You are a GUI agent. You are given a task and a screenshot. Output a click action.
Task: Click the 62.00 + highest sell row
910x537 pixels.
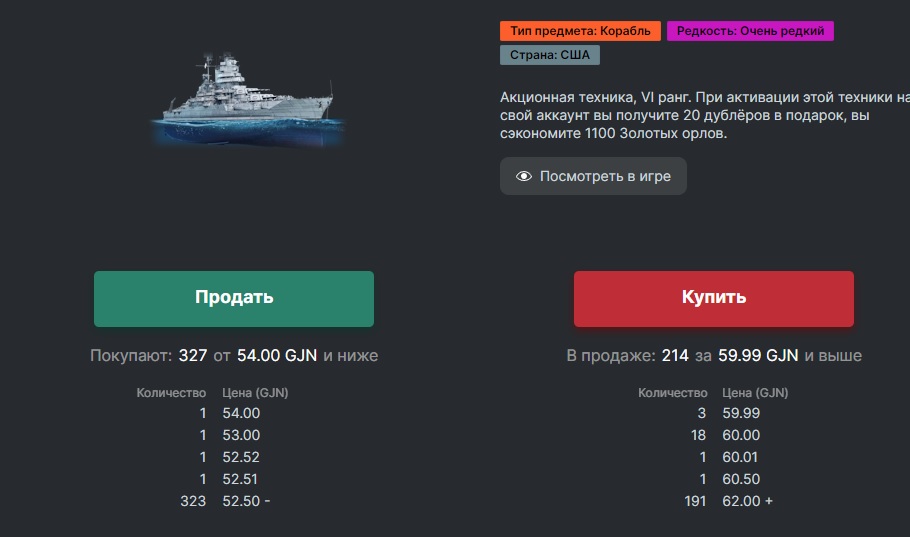[728, 501]
